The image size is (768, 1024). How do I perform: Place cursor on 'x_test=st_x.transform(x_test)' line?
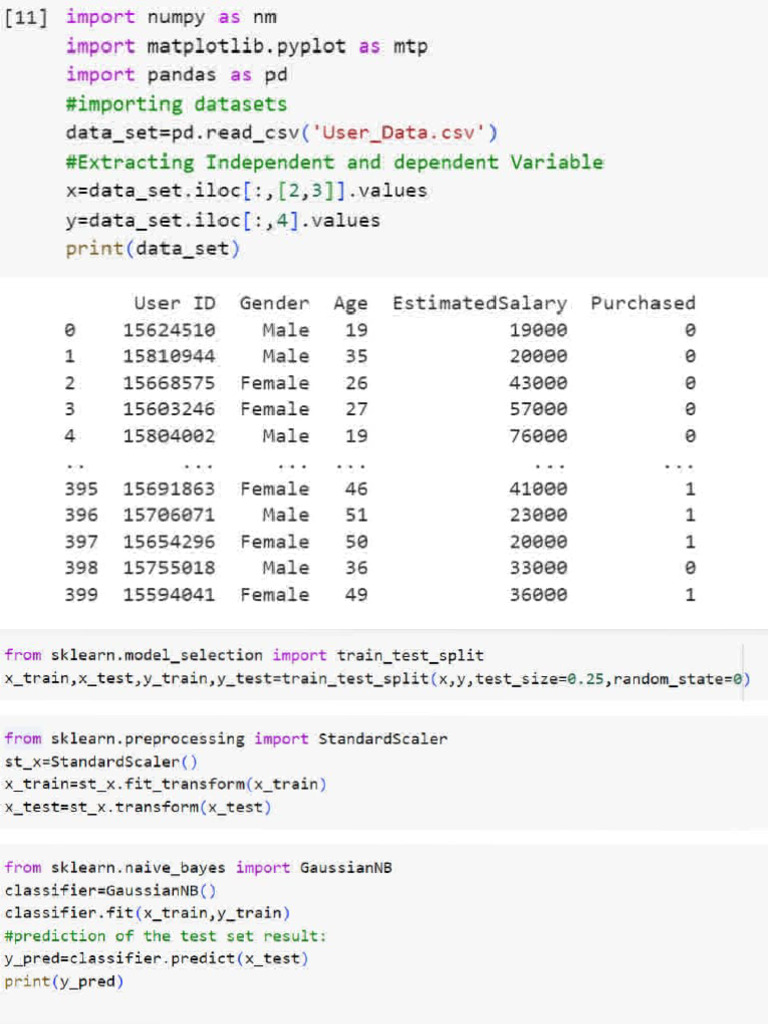[x=138, y=806]
